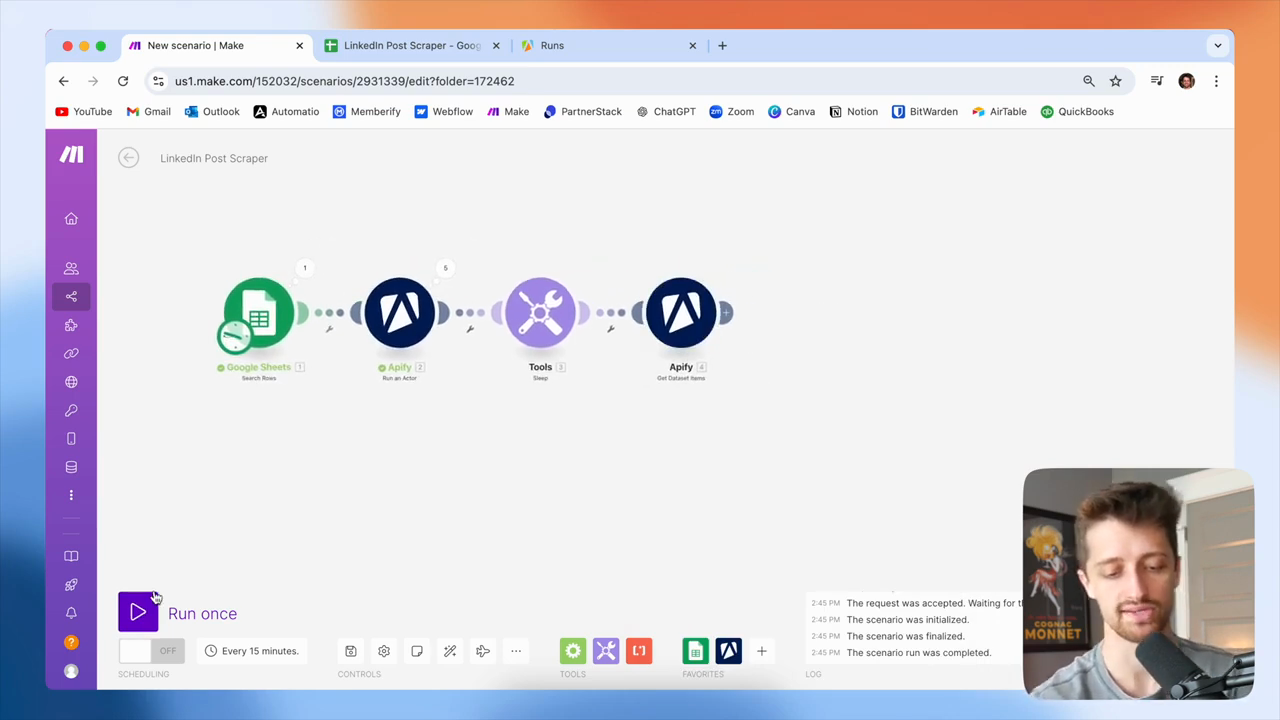
Task: Expand the controls More ellipsis
Action: tap(516, 651)
